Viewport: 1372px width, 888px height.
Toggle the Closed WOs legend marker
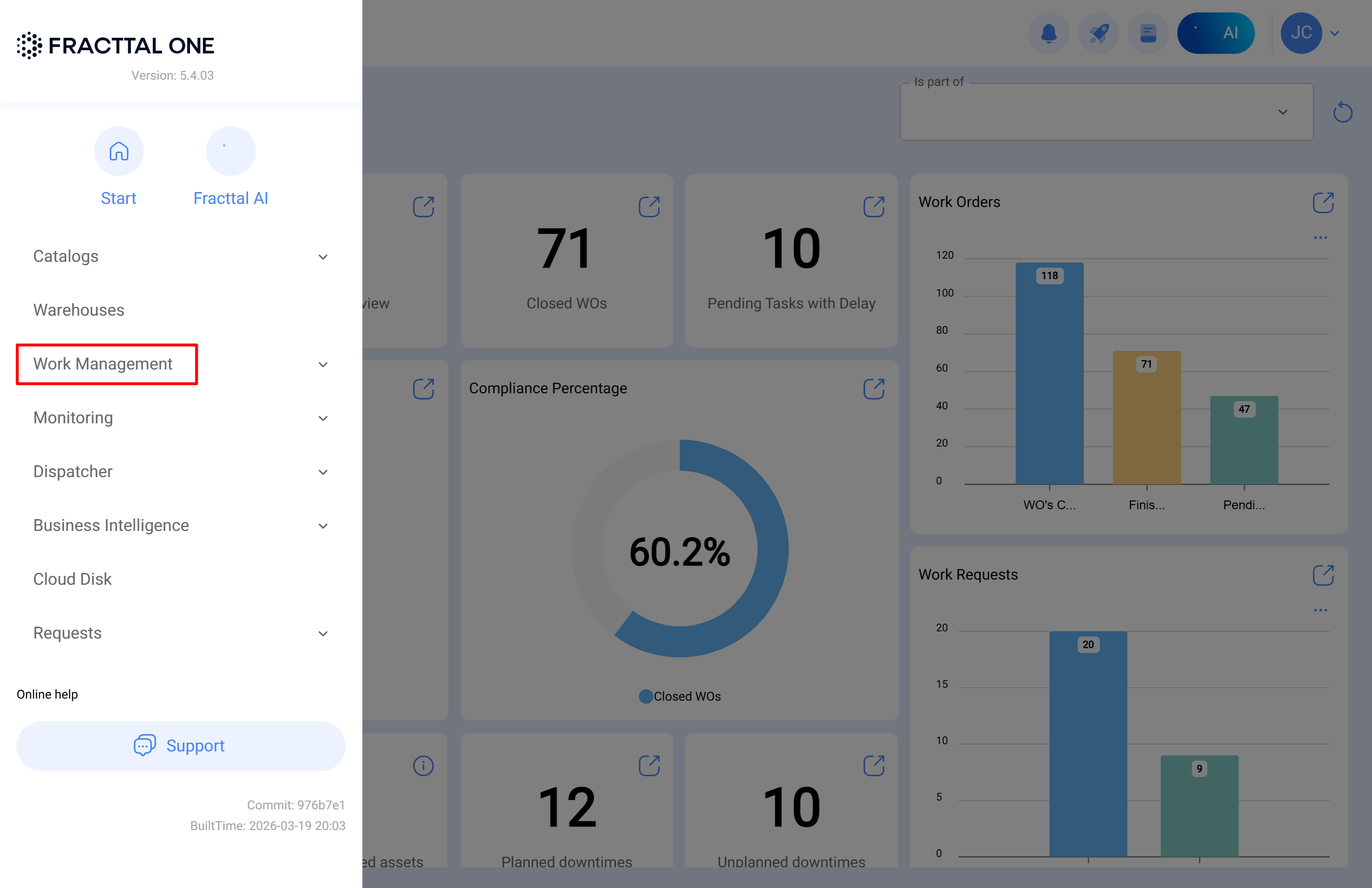click(x=646, y=696)
